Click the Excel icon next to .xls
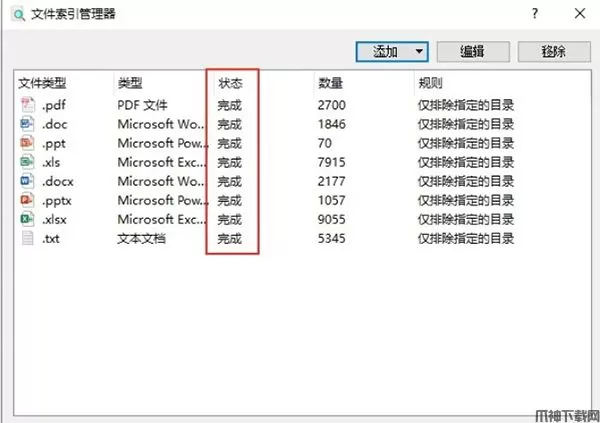The image size is (600, 423). pos(28,162)
